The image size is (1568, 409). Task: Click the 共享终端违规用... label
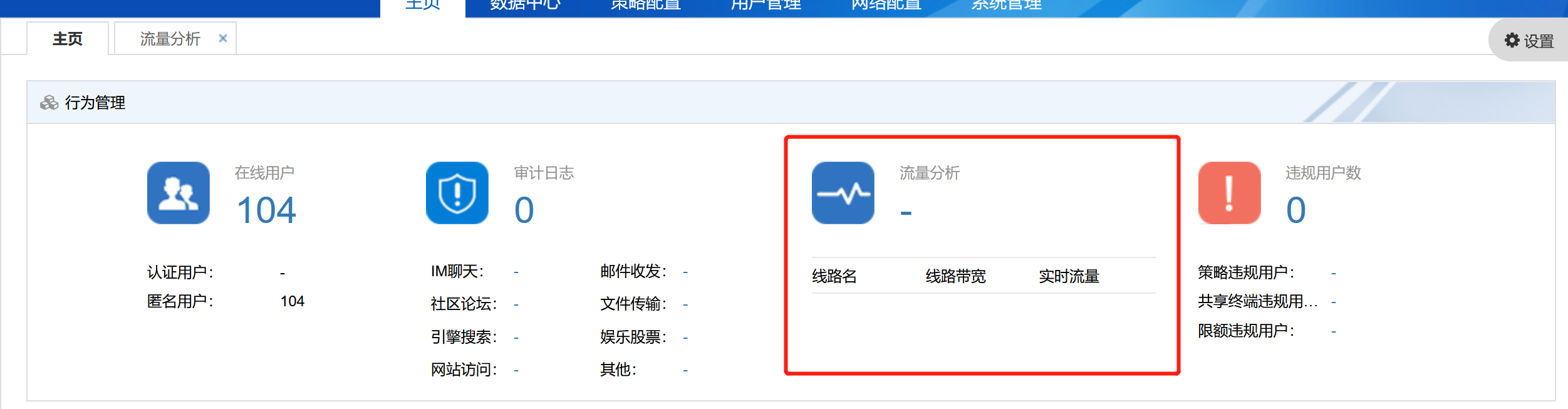click(1258, 301)
